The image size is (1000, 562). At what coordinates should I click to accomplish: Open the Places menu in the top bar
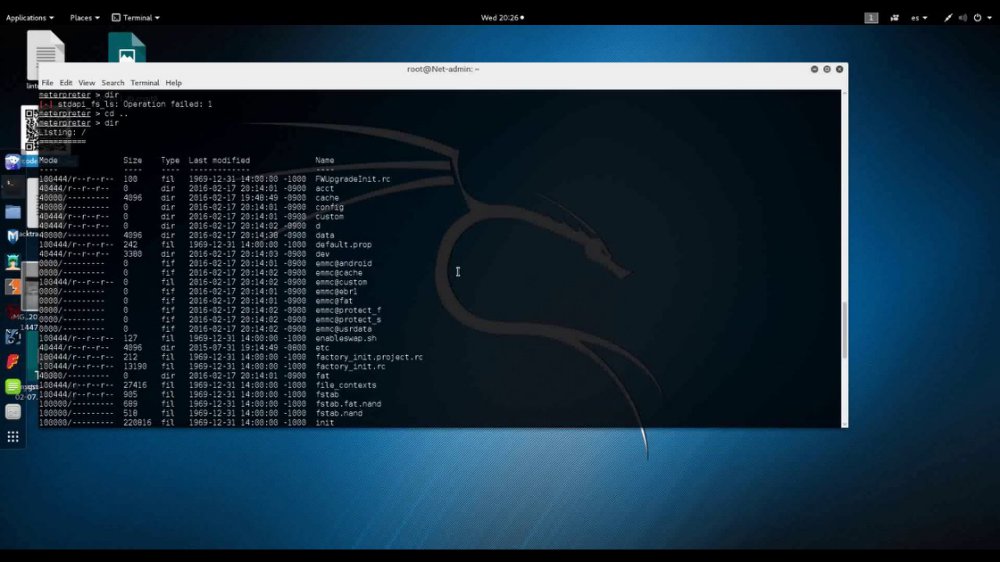(84, 18)
